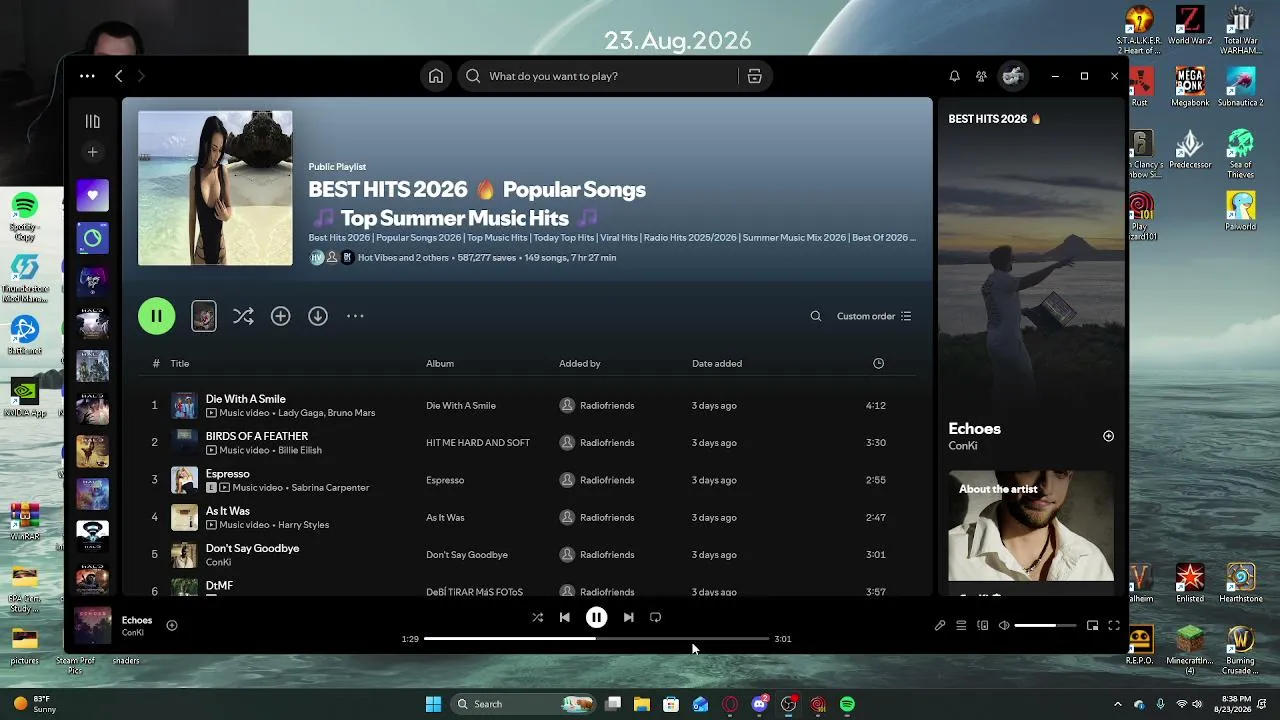Download the playlist
The height and width of the screenshot is (720, 1280).
point(318,316)
